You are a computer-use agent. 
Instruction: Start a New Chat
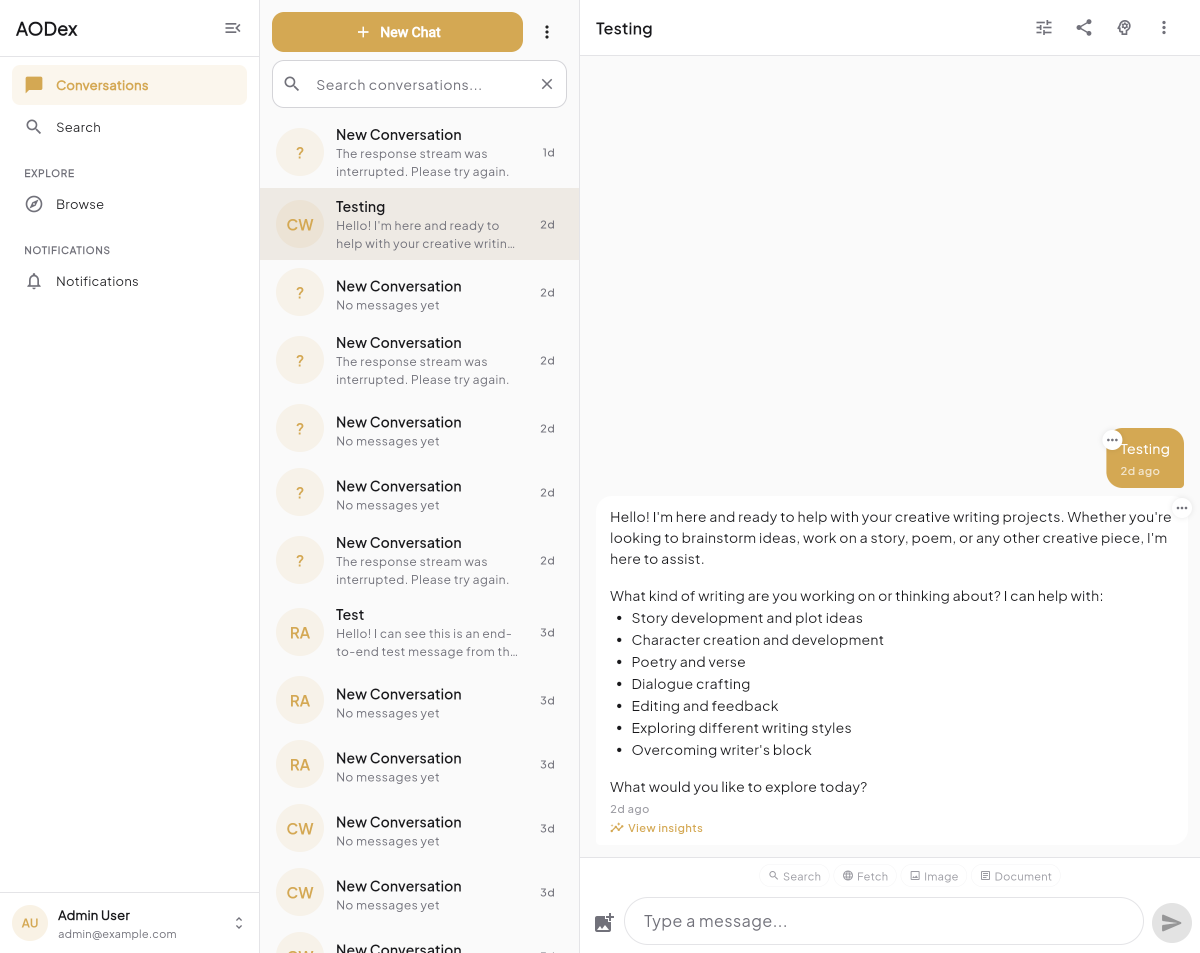397,31
